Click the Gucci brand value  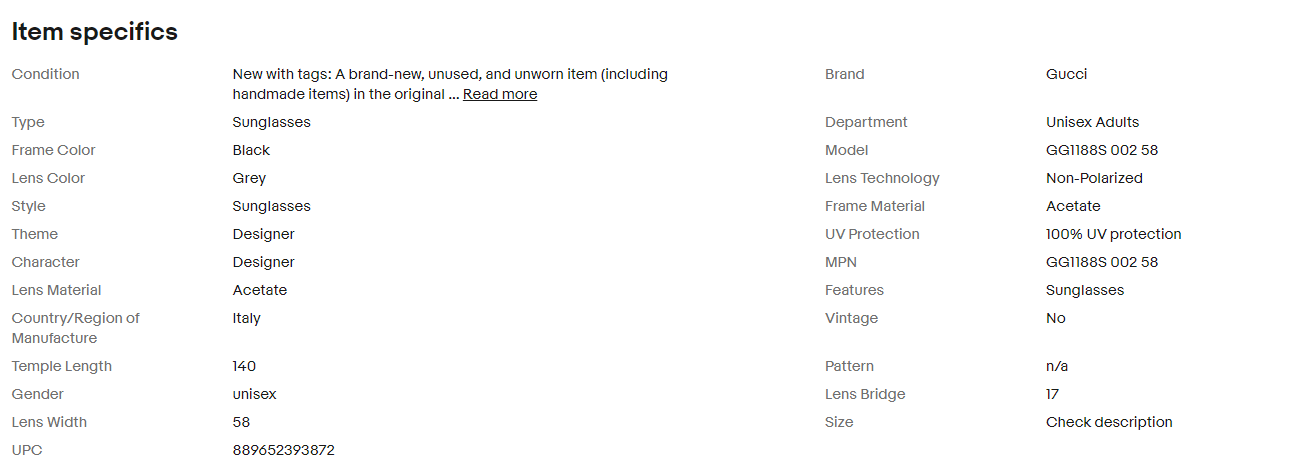coord(1066,74)
